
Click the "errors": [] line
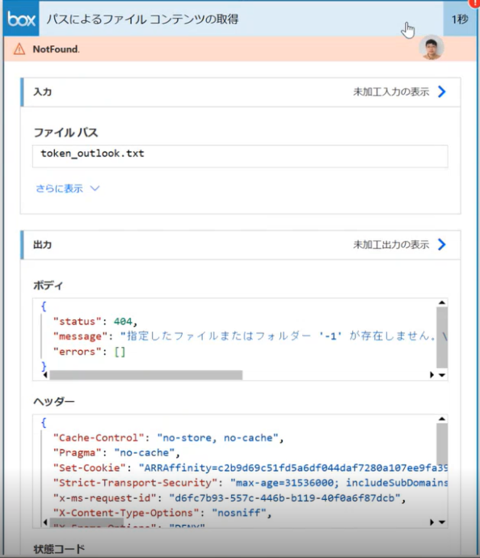click(x=89, y=352)
